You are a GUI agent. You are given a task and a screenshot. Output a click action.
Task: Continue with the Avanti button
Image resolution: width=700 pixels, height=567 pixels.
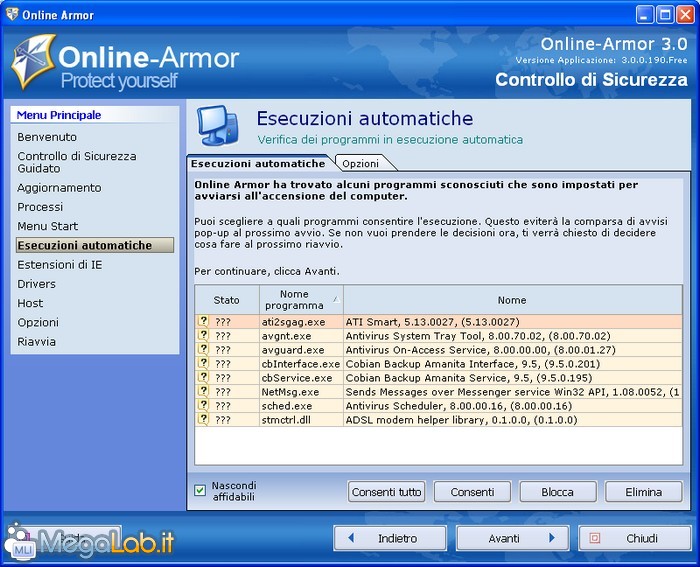coord(512,538)
